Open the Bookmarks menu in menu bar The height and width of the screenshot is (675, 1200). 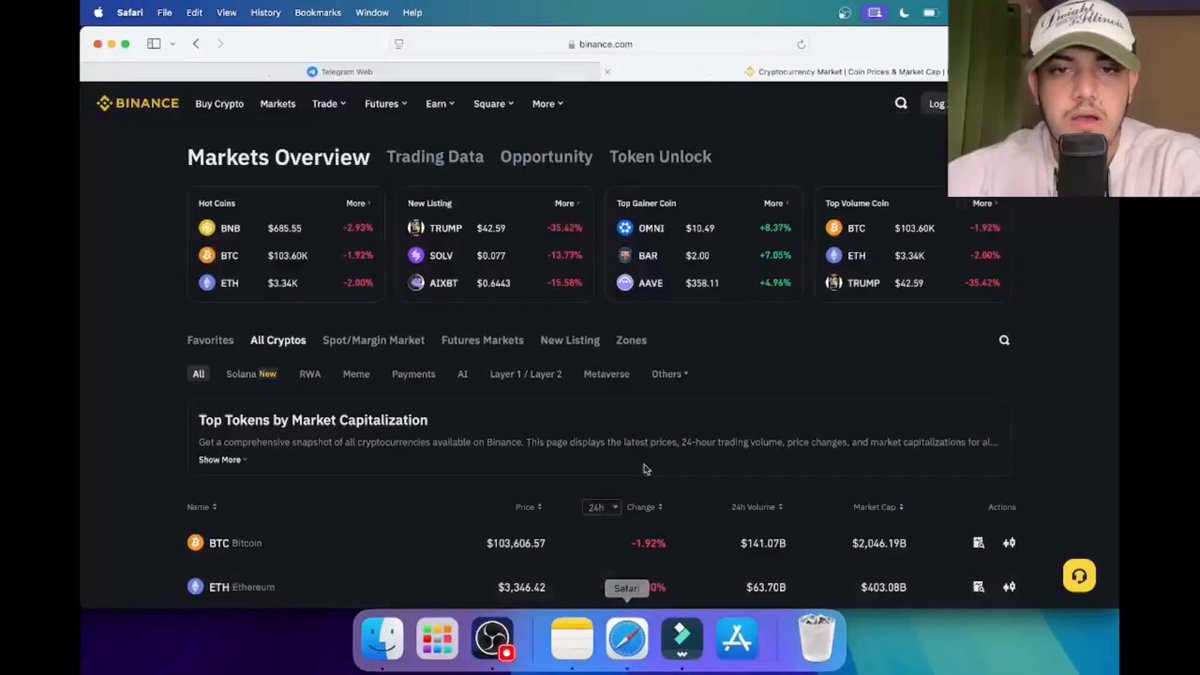tap(318, 13)
